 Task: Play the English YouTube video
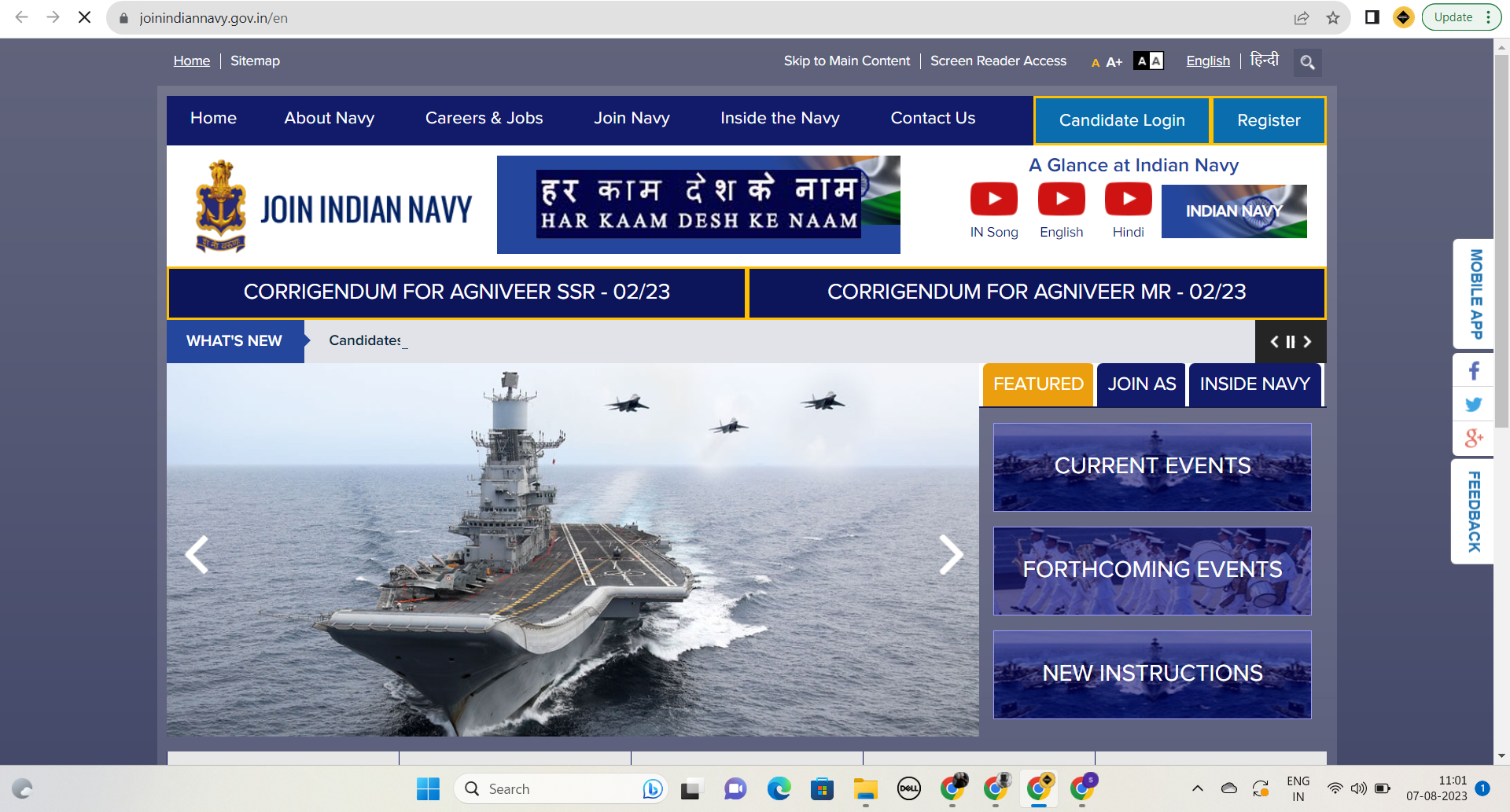tap(1062, 199)
